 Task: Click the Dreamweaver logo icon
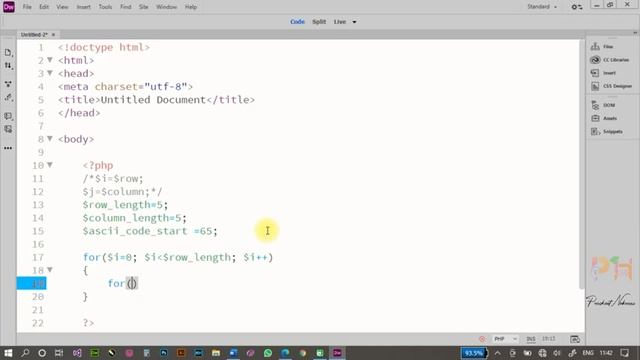pos(9,7)
